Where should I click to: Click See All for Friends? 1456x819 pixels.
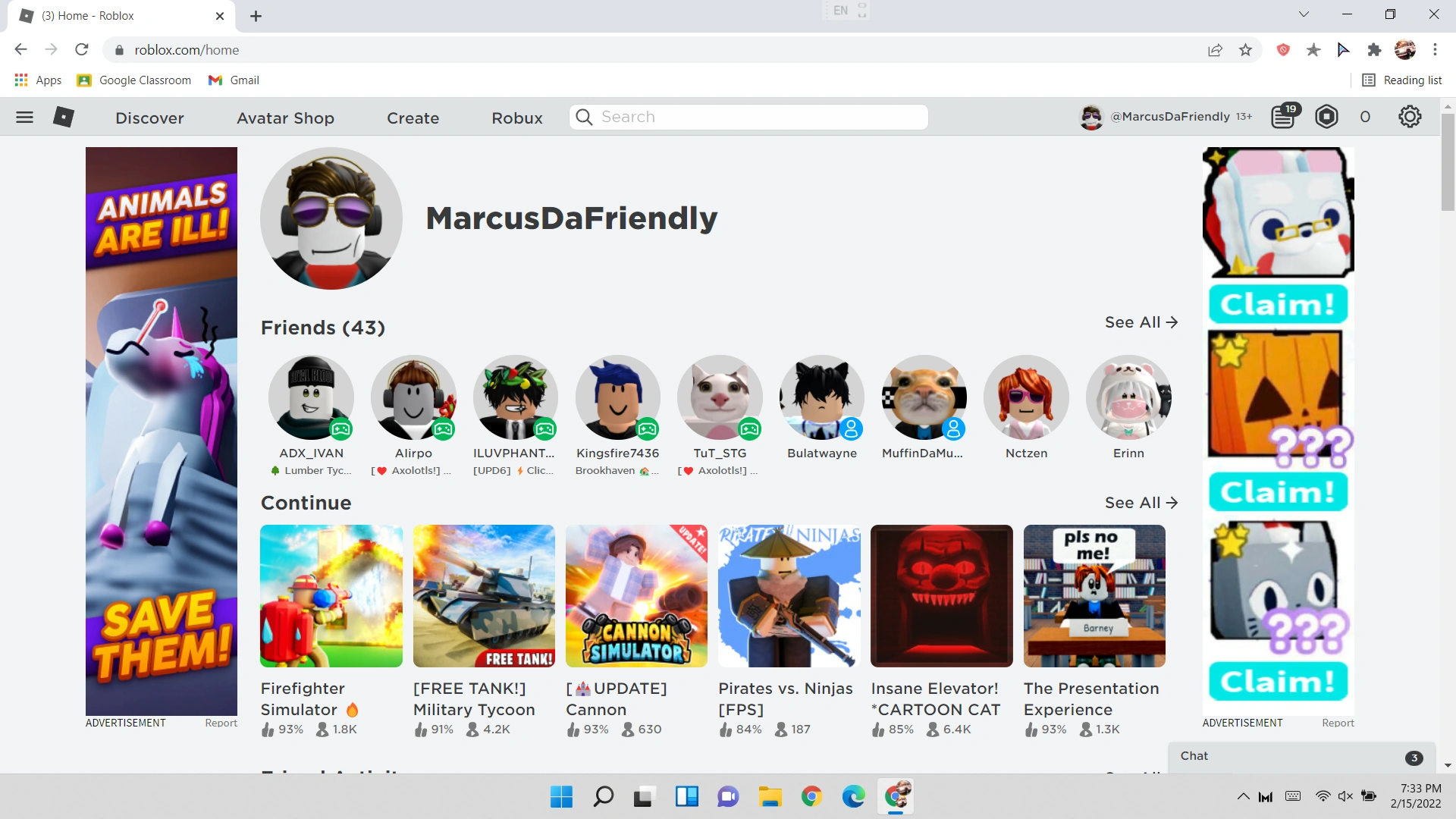pos(1141,322)
